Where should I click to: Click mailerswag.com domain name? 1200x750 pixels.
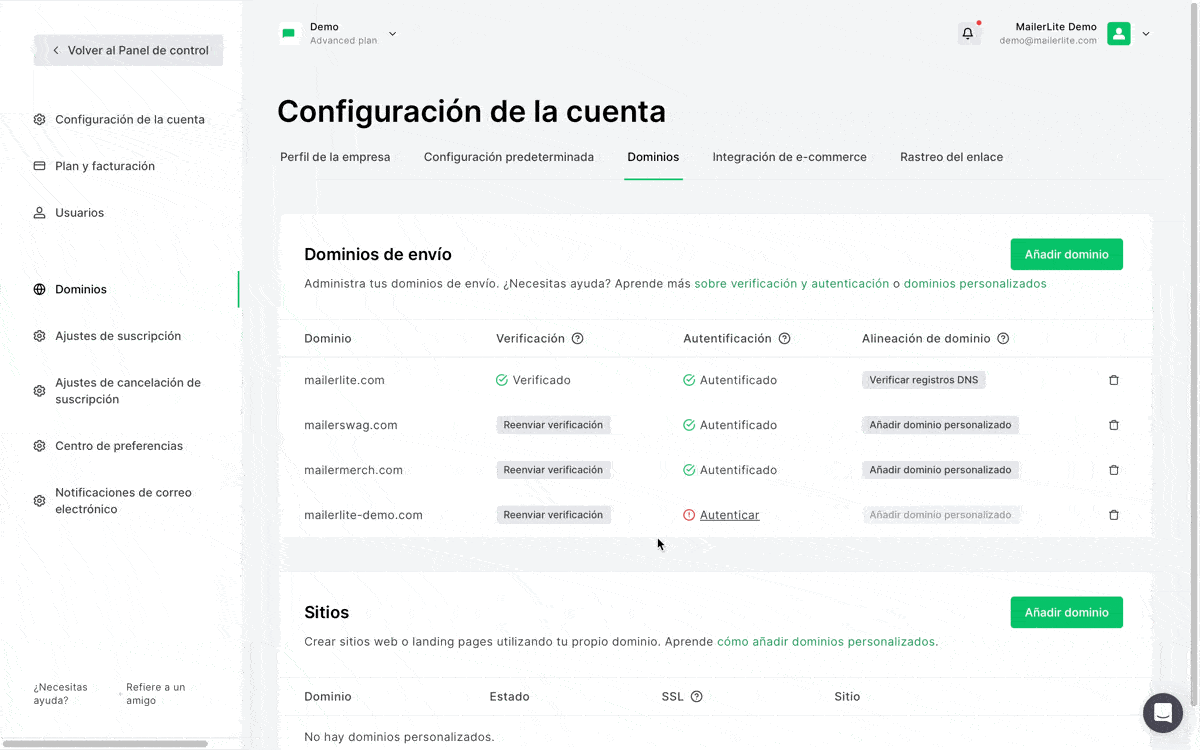[x=351, y=425]
